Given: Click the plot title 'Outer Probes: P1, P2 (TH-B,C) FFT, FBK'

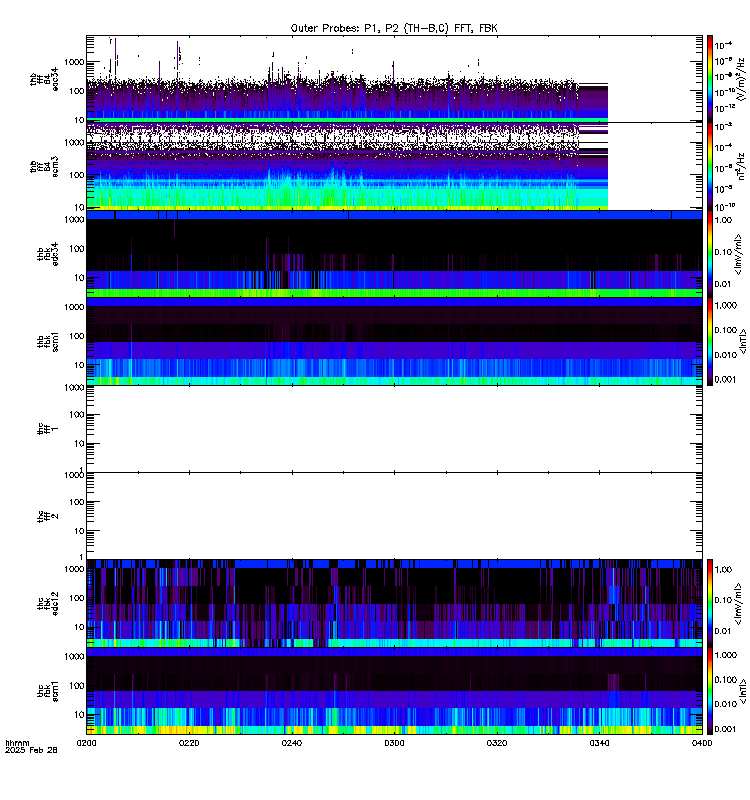Looking at the screenshot, I should click(x=394, y=29).
